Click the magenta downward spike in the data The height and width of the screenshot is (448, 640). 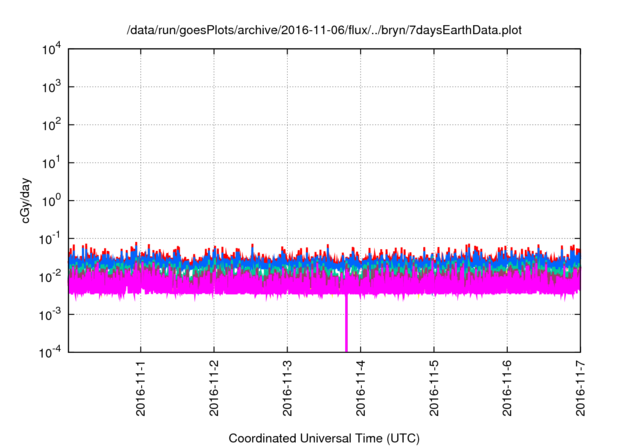[347, 325]
